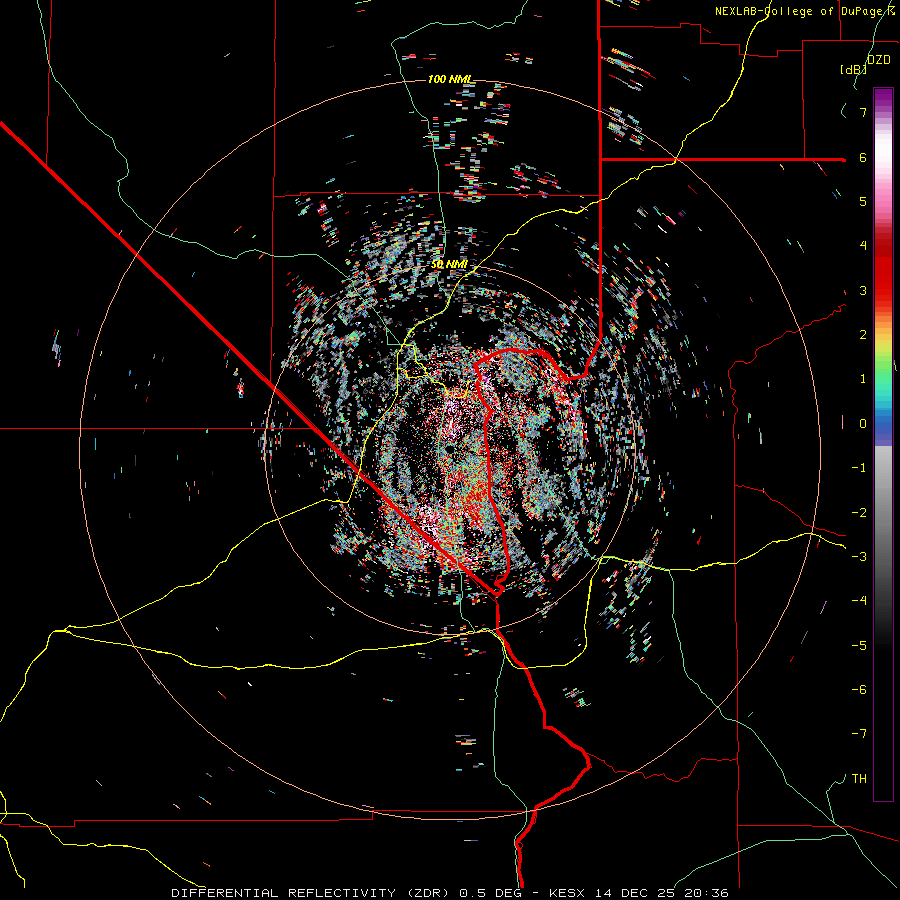
Task: Click the positive 4 scale tick label
Action: coord(863,246)
